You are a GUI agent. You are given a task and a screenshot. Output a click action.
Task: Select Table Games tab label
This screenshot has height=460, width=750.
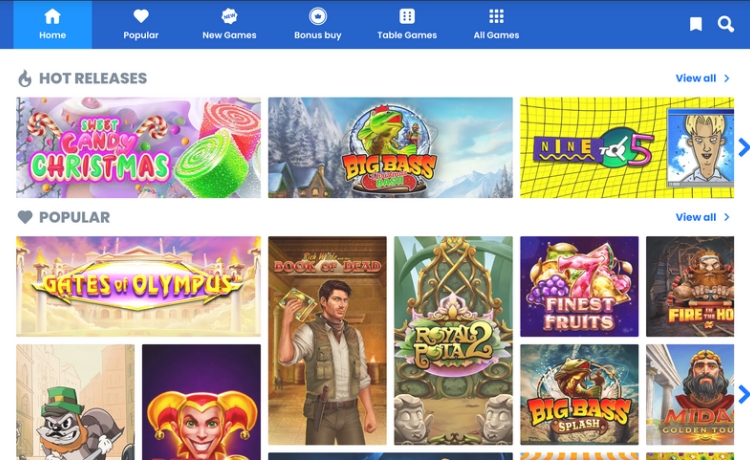407,35
